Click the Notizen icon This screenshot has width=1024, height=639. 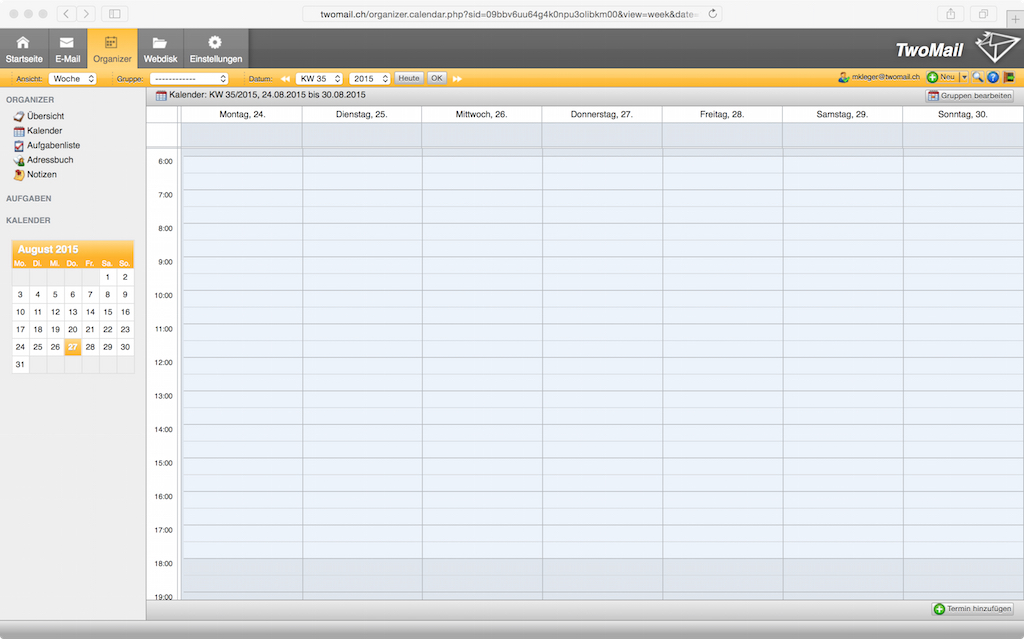tap(19, 175)
